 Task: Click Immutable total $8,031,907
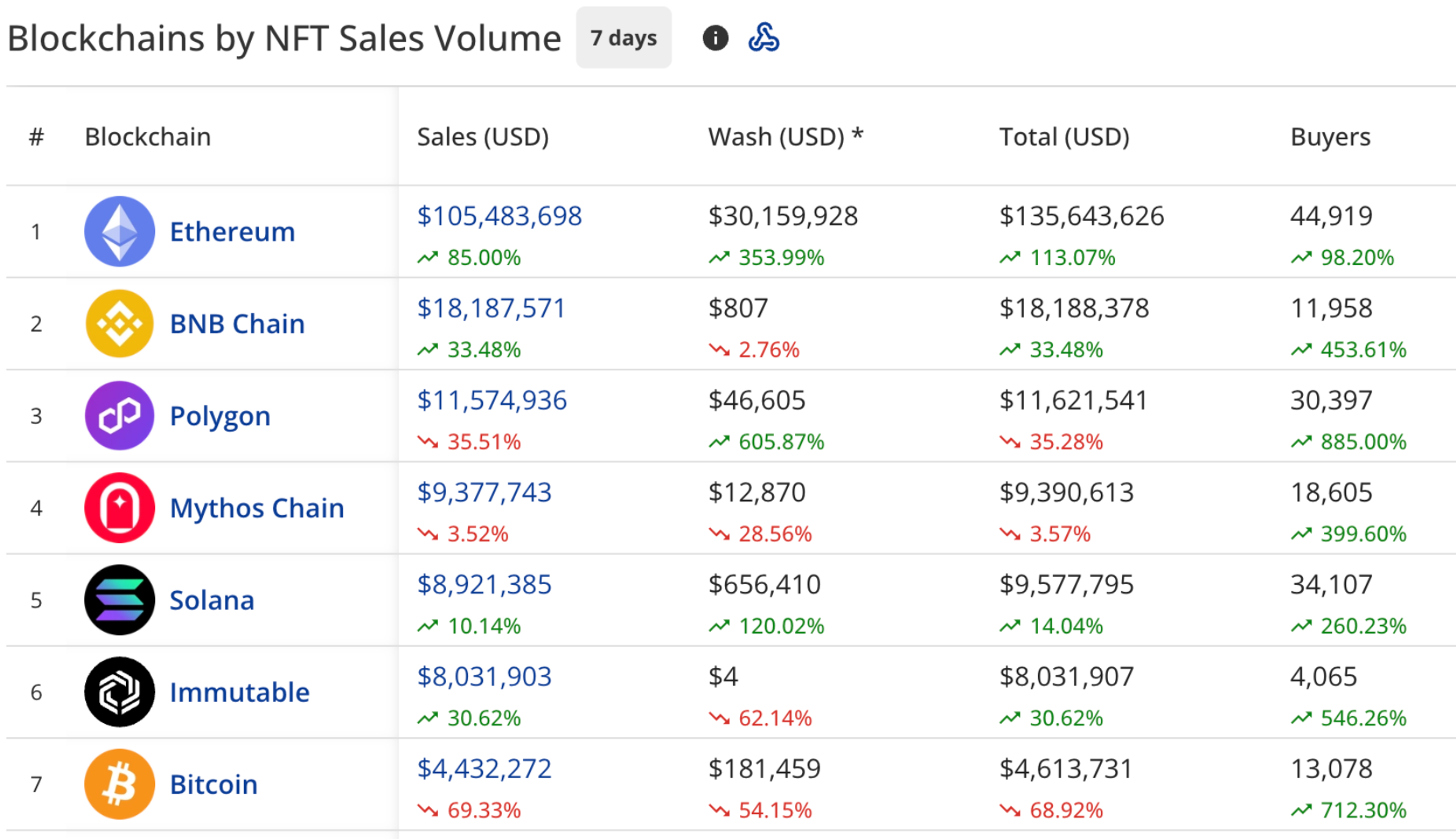(x=1066, y=677)
